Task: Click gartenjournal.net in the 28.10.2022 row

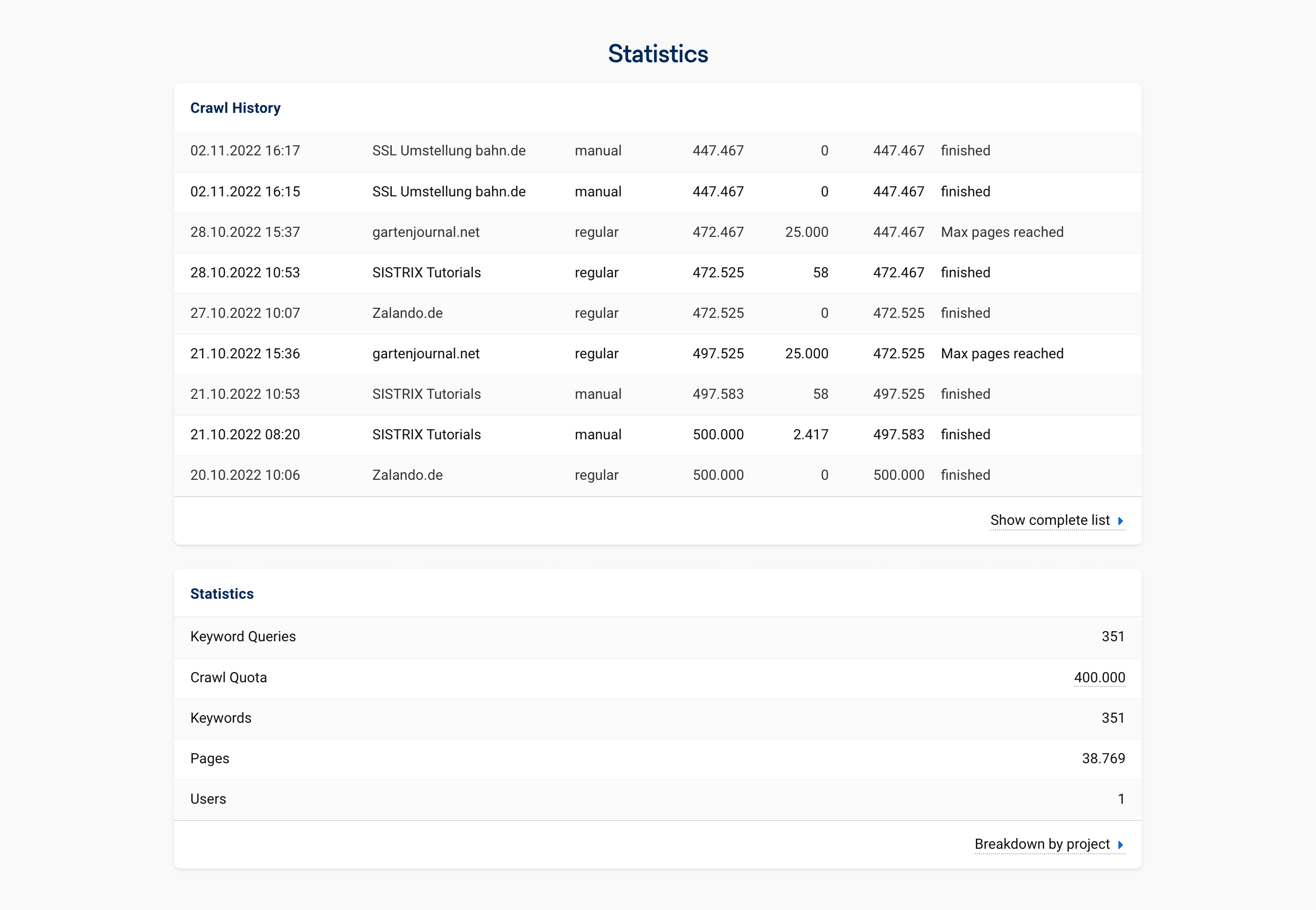Action: click(x=426, y=232)
